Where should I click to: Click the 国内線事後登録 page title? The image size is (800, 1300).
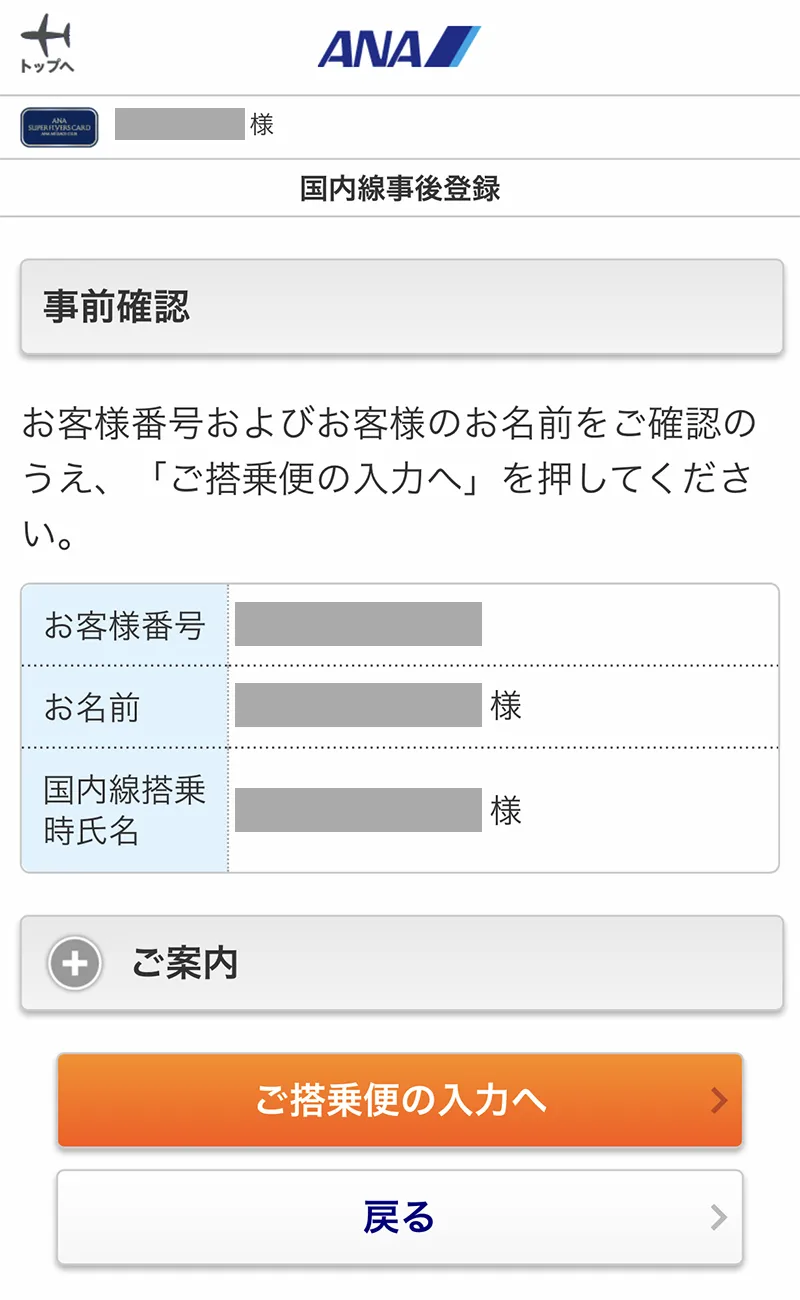click(400, 188)
